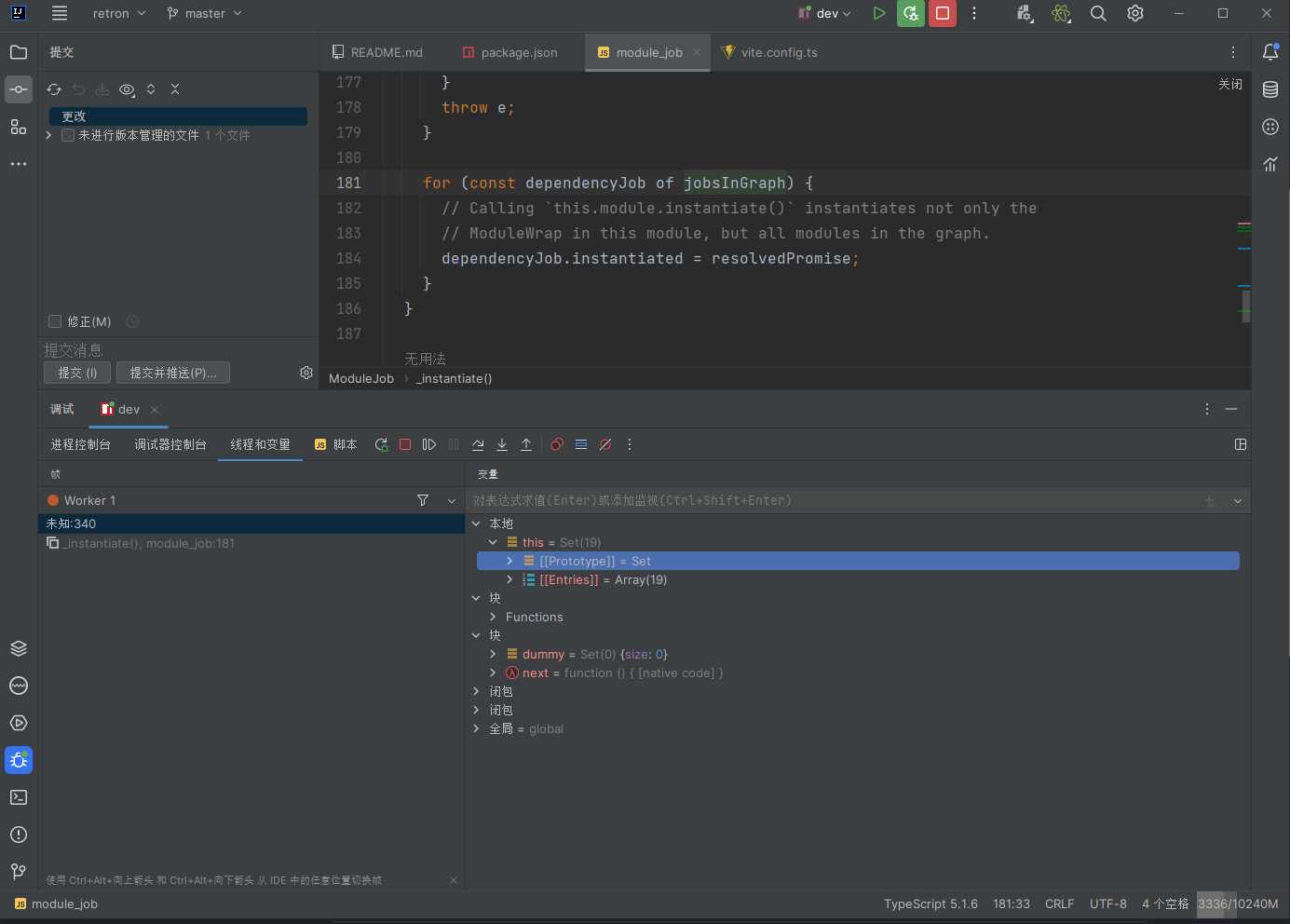Open the retron project dropdown

tap(119, 13)
